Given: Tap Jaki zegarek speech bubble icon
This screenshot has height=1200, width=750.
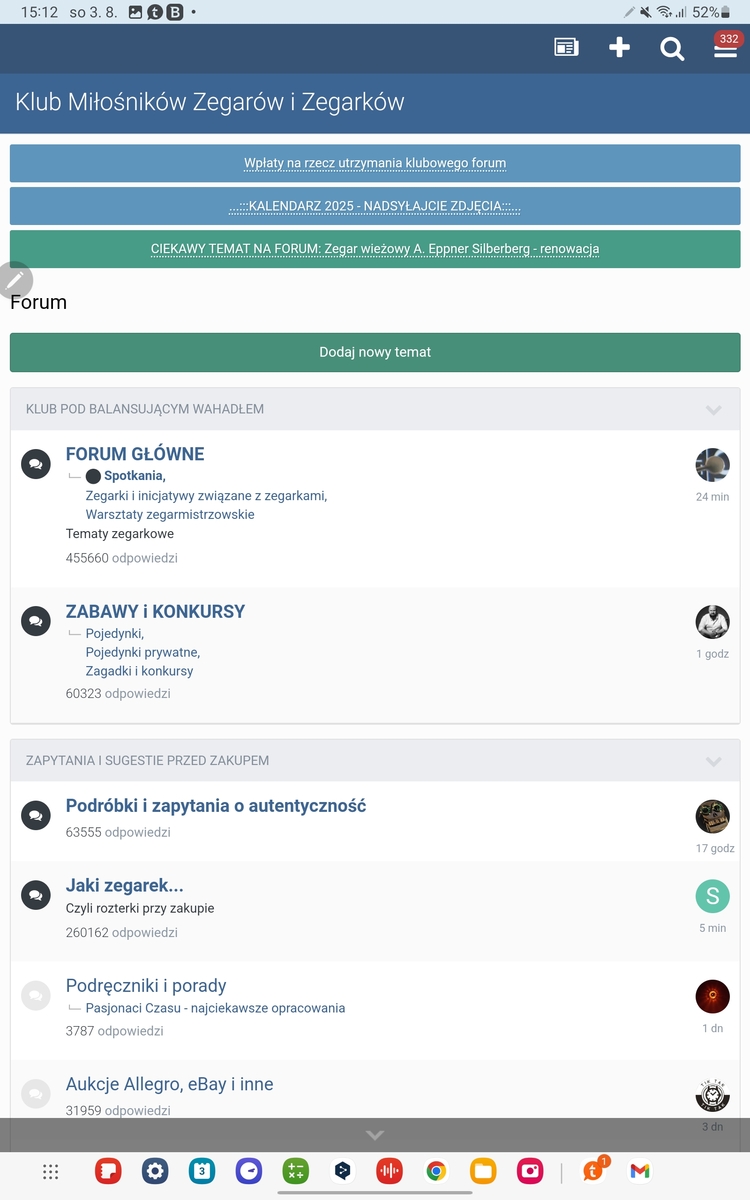Looking at the screenshot, I should coord(36,895).
